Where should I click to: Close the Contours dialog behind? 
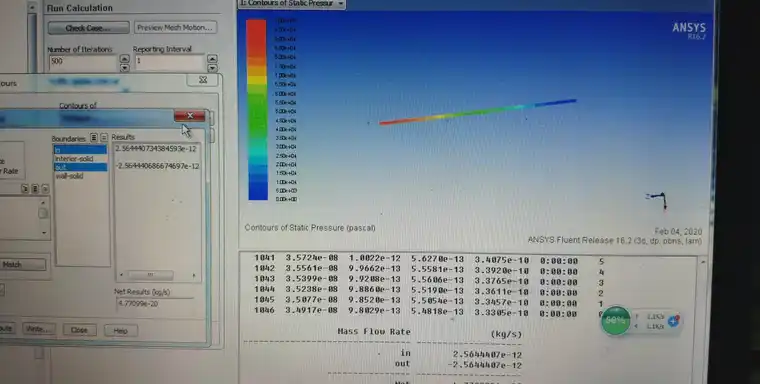pos(203,80)
